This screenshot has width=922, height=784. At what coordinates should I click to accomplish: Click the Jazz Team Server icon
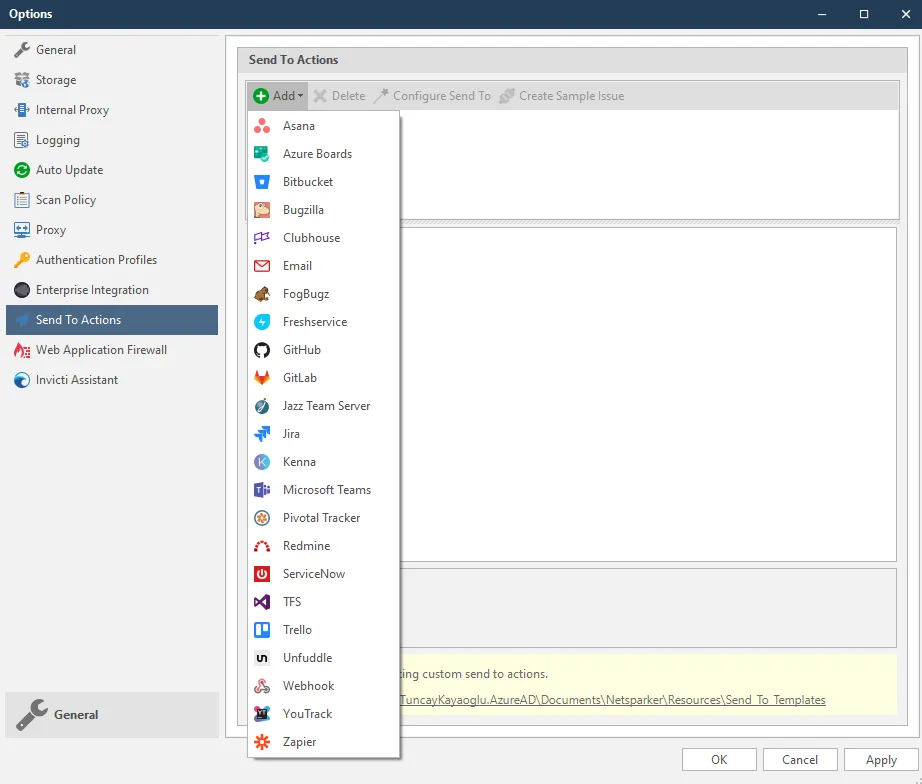[262, 406]
